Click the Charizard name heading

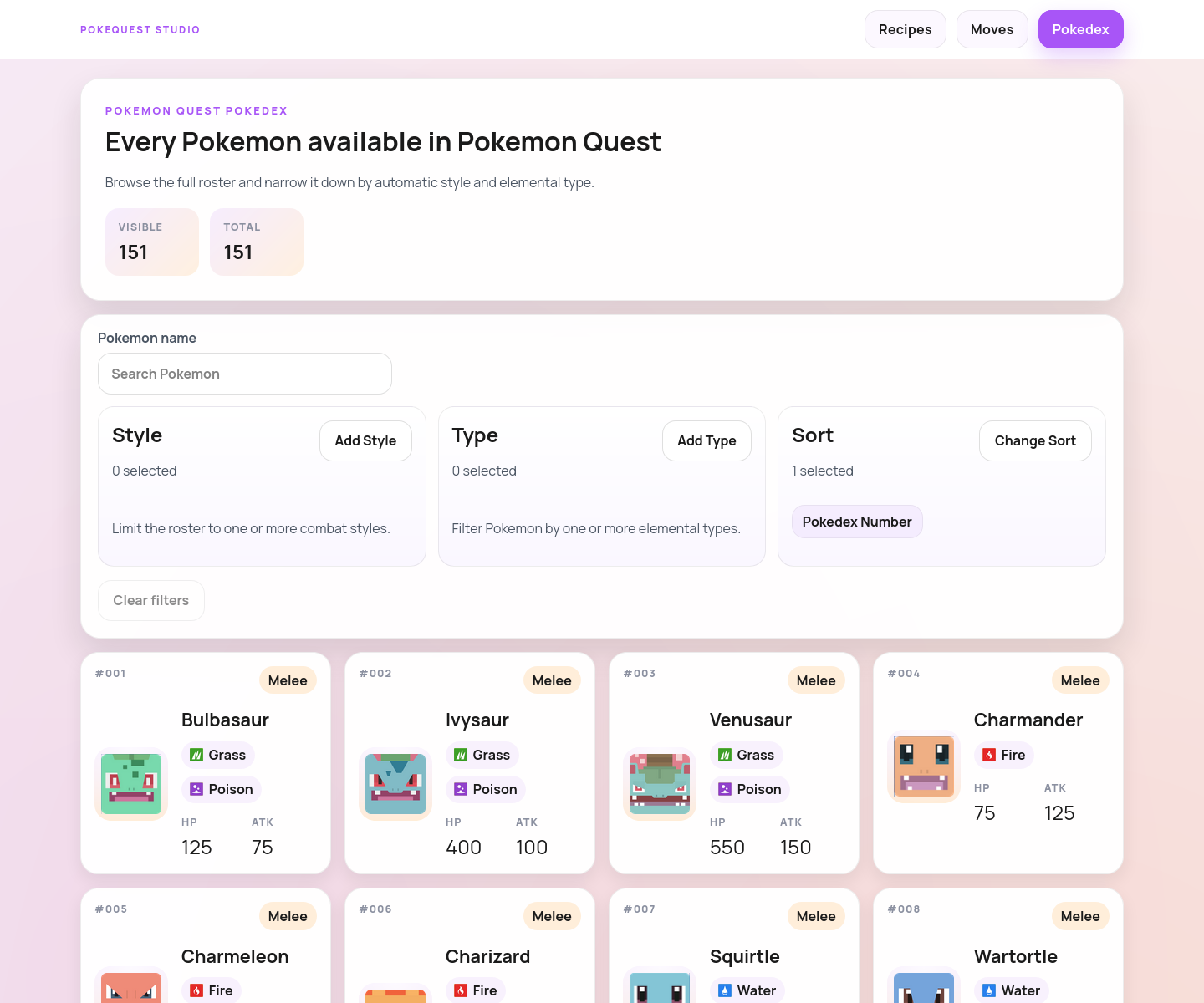[487, 956]
